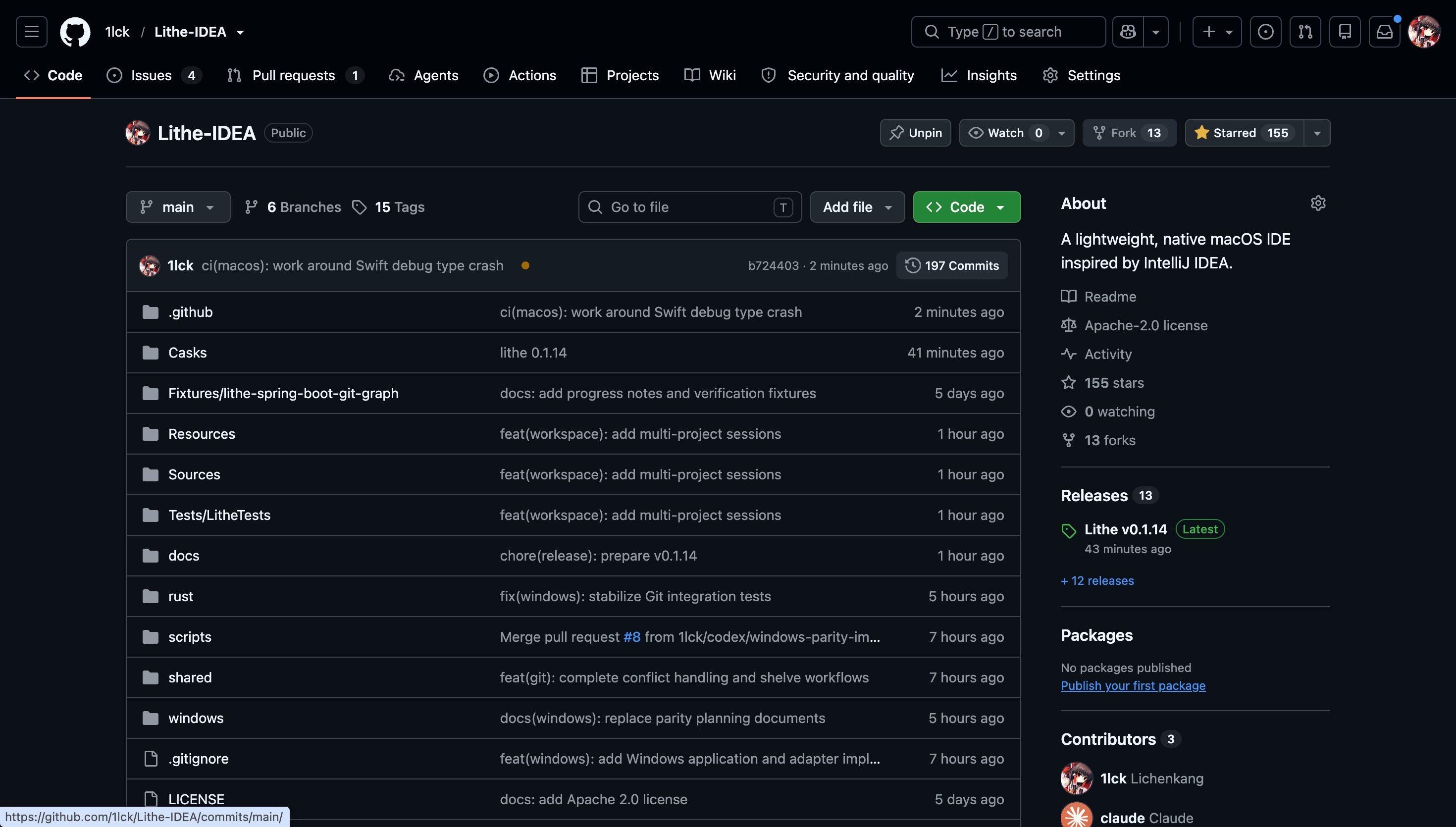Open the Insights tab

(x=979, y=76)
